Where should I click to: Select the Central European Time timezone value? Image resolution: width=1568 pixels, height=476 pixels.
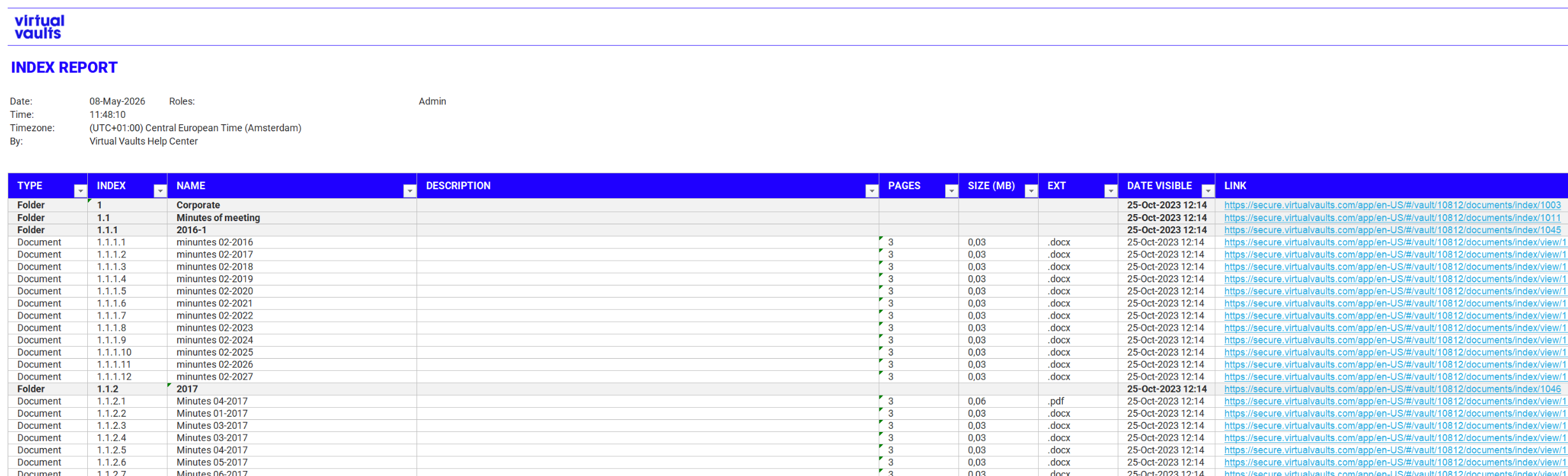(x=196, y=128)
